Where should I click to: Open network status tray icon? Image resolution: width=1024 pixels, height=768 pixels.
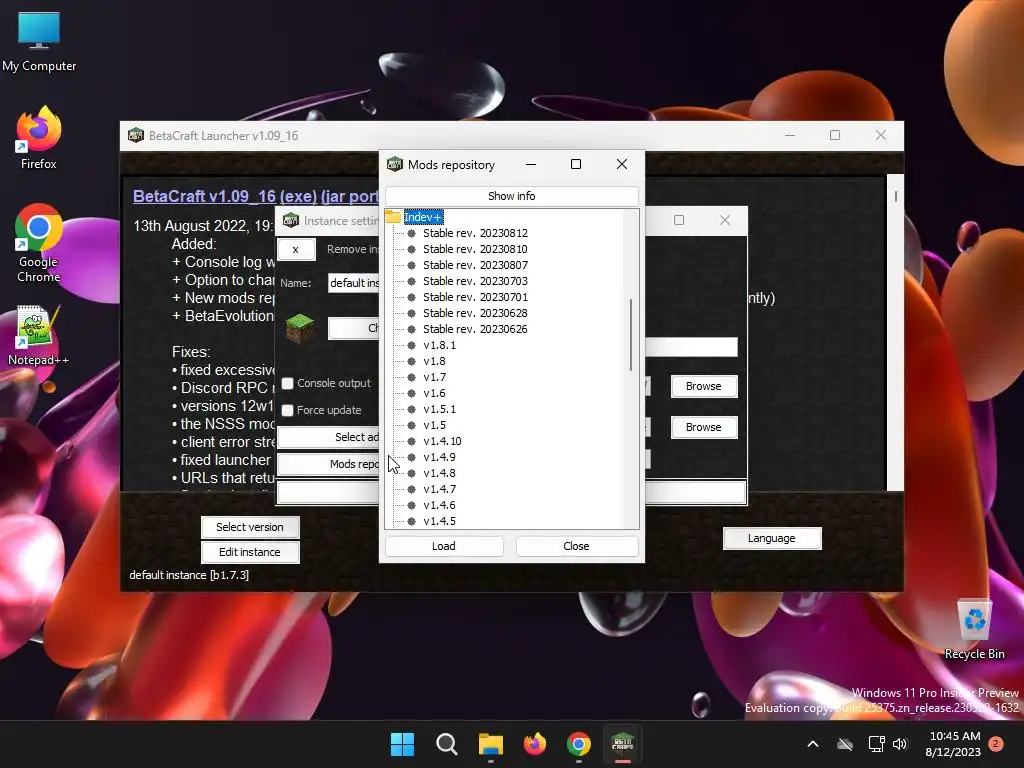click(x=876, y=744)
